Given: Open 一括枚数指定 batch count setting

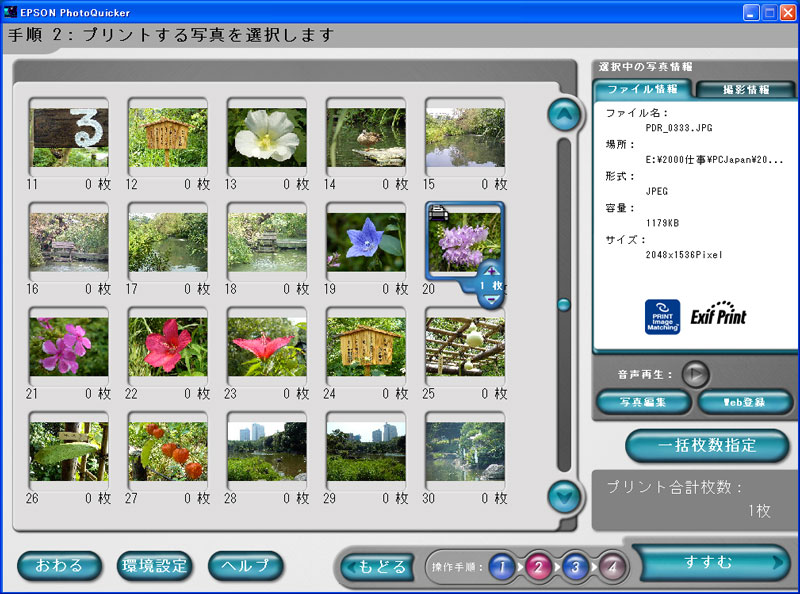Looking at the screenshot, I should (x=707, y=445).
